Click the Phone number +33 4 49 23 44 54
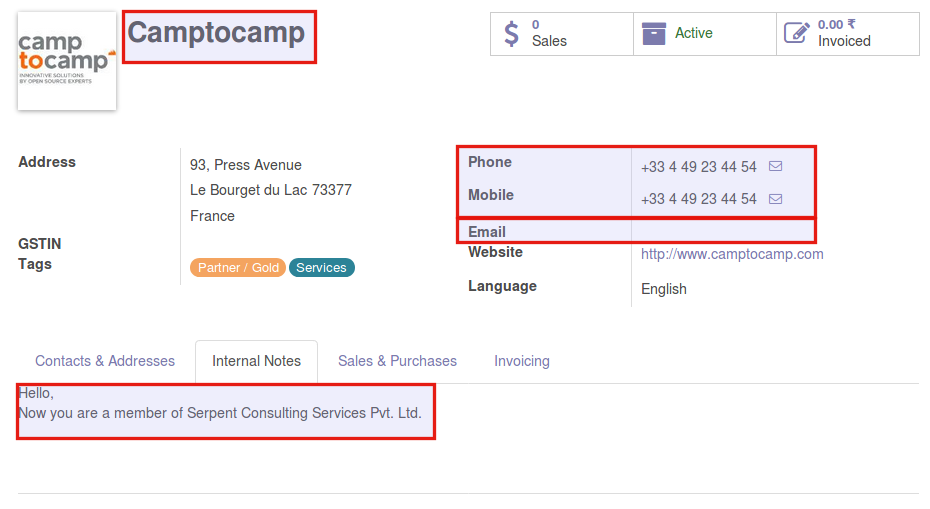Viewport: 930px width, 509px height. 699,167
